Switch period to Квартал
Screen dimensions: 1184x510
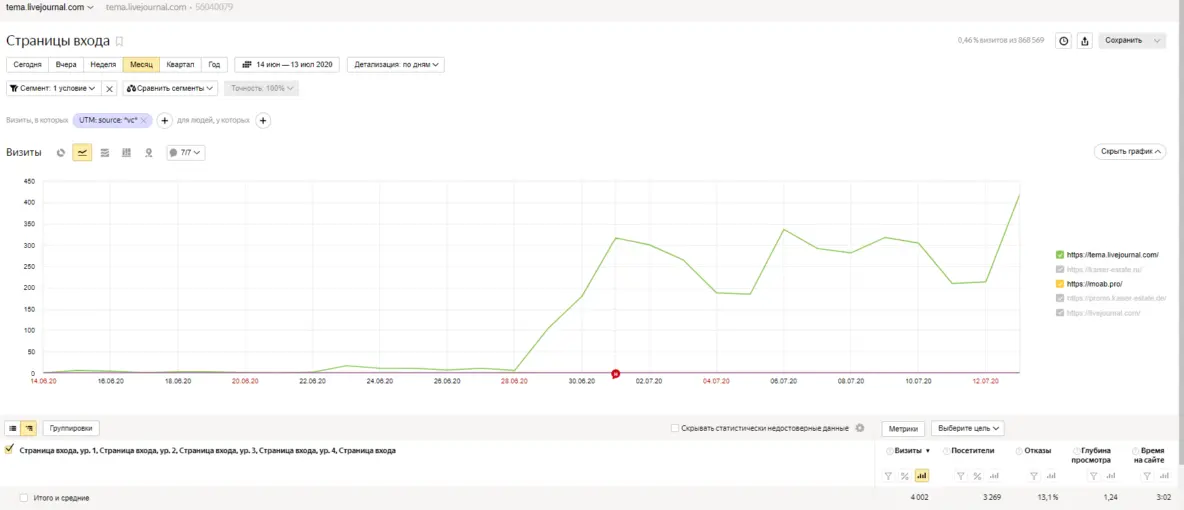[x=181, y=65]
